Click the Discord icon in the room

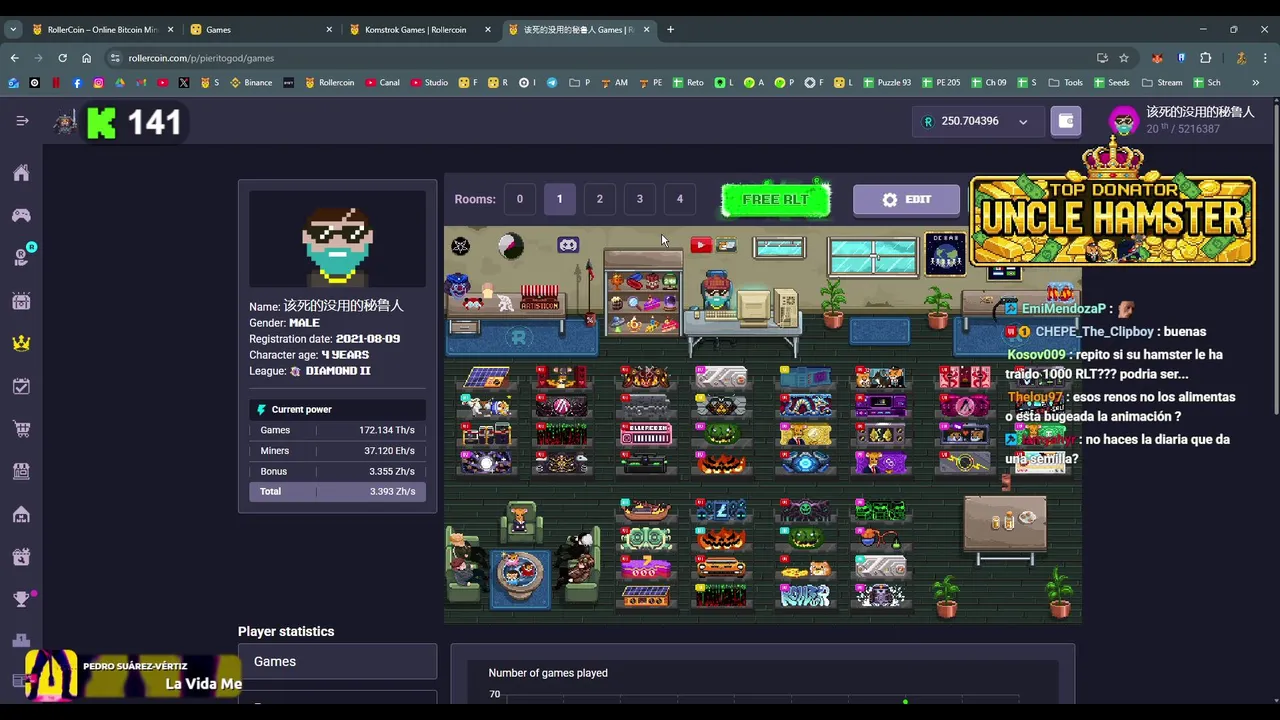point(568,244)
